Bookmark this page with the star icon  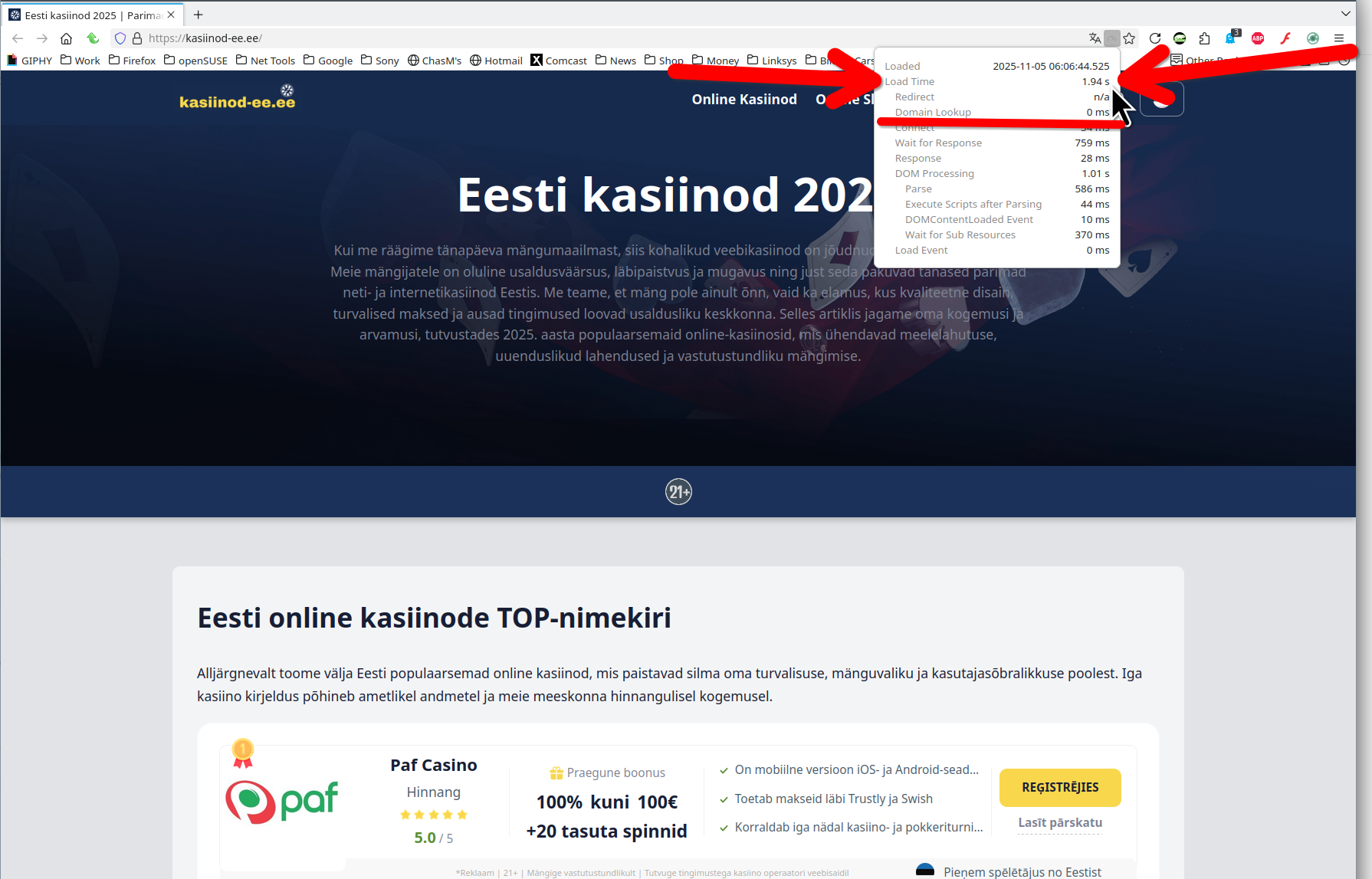point(1129,38)
